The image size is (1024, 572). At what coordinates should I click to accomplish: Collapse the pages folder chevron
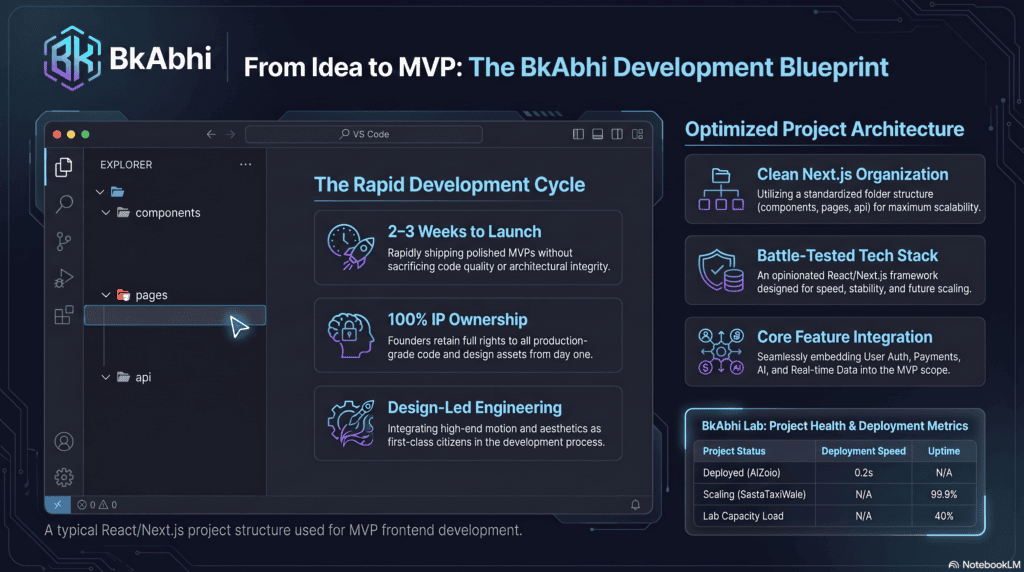(106, 295)
